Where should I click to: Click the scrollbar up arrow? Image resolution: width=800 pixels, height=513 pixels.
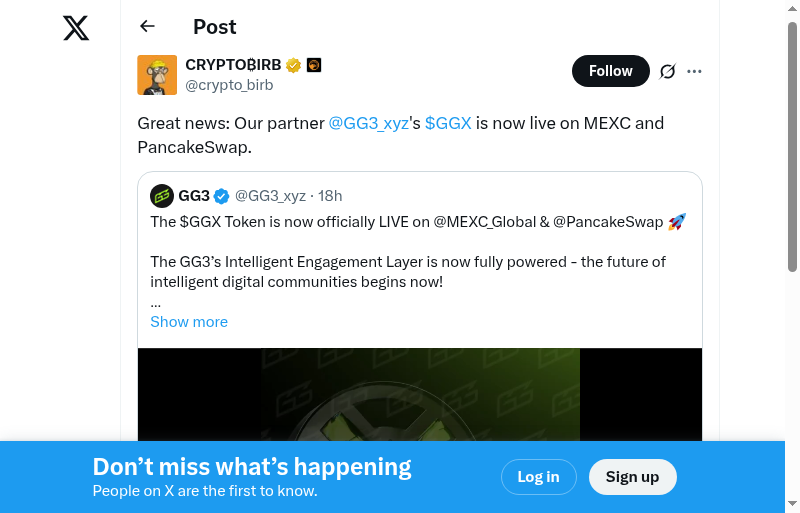tap(792, 9)
